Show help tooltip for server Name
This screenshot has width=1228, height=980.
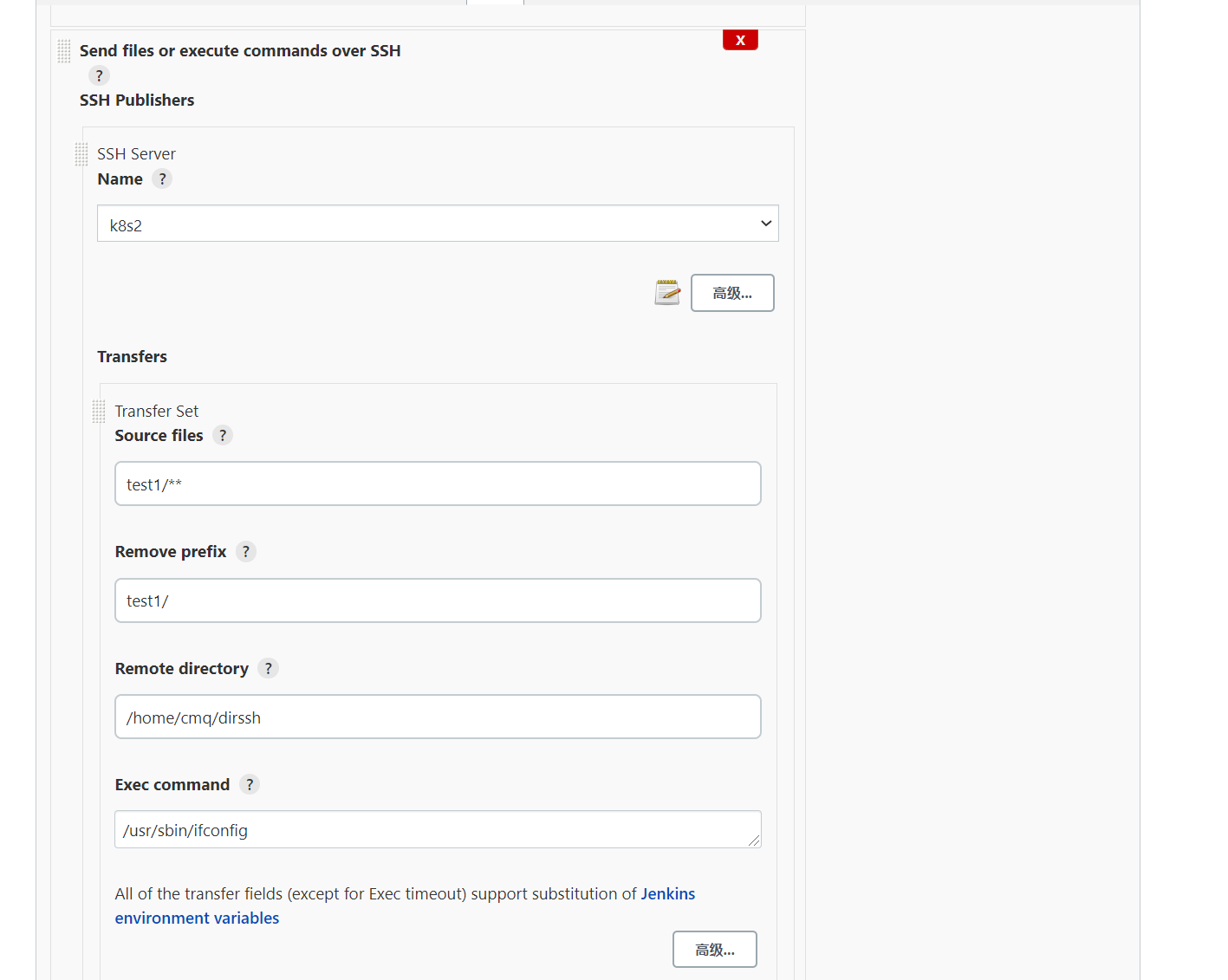coord(162,178)
